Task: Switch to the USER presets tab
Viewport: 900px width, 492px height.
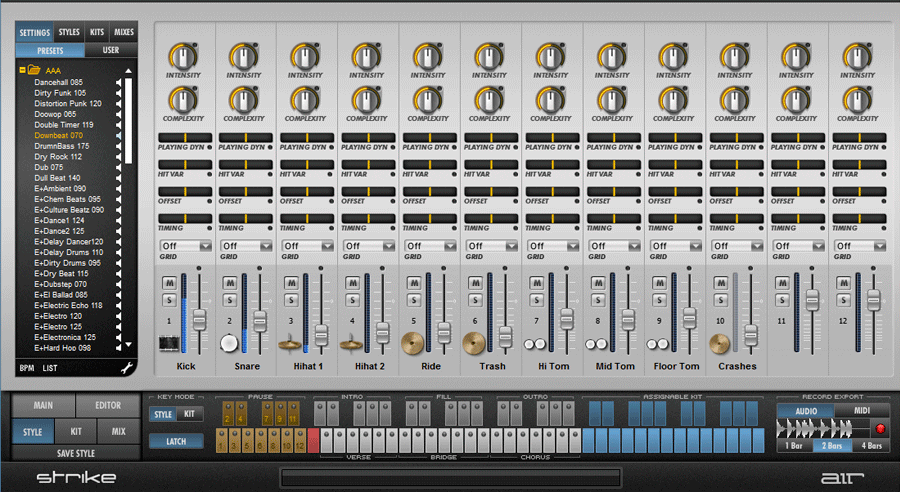Action: pos(110,49)
